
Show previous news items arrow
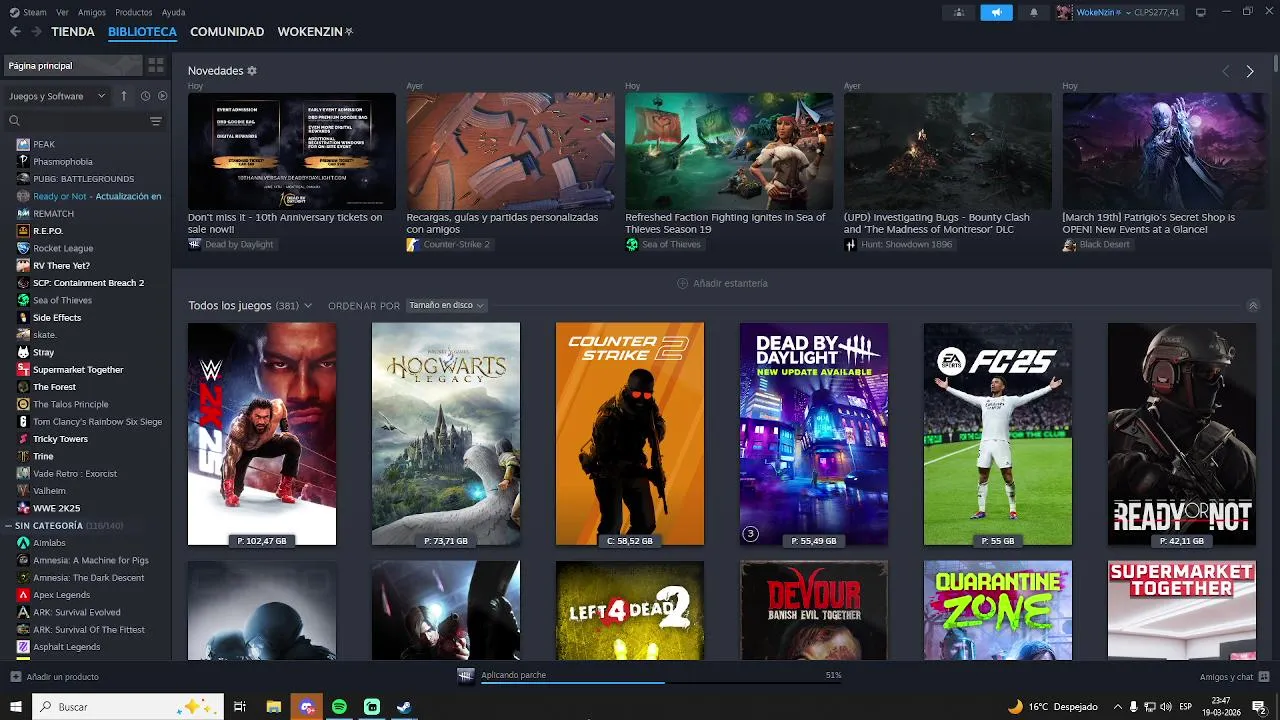1225,71
